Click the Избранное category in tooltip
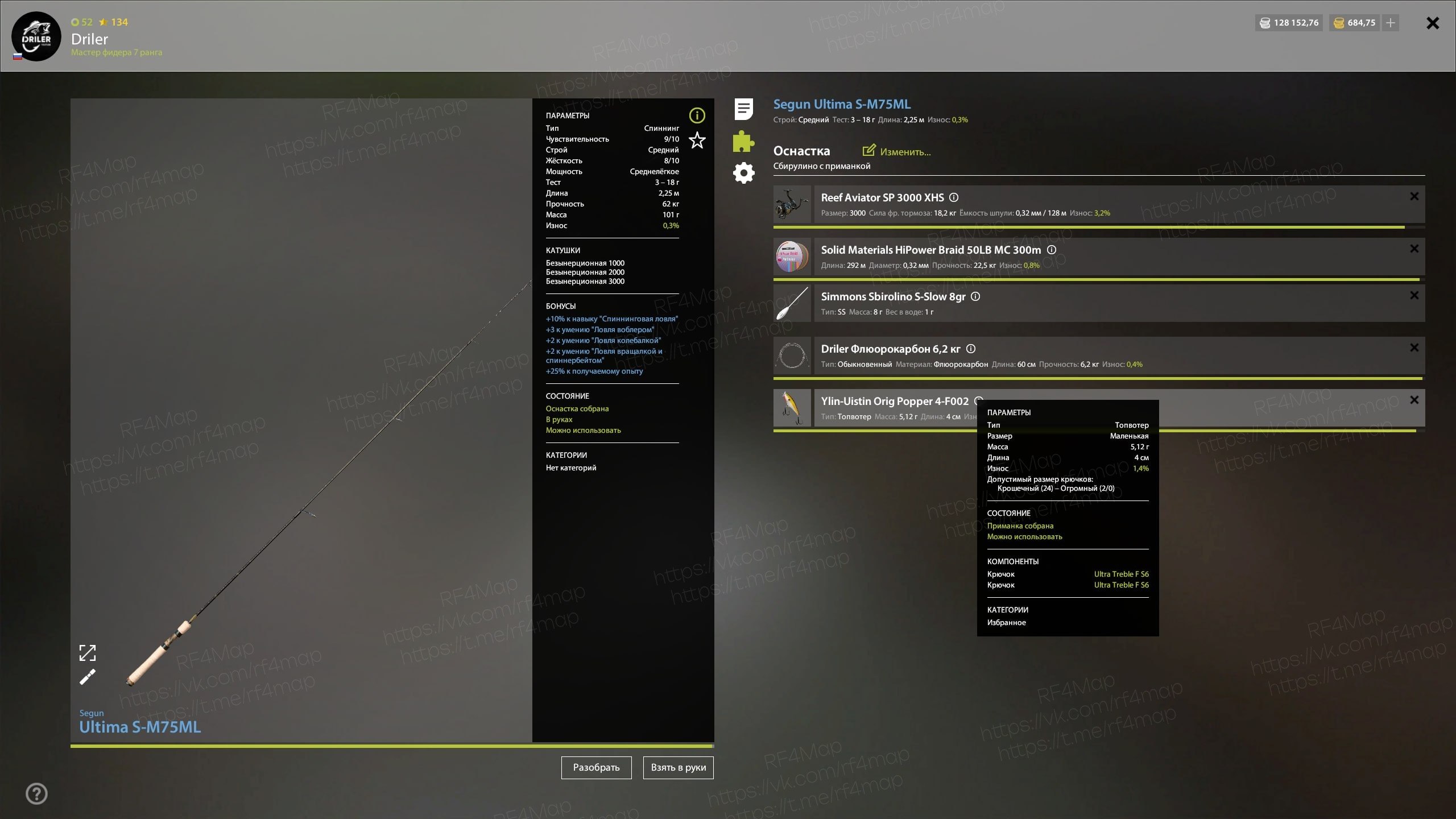Screen dimensions: 1456x819 (x=1006, y=622)
